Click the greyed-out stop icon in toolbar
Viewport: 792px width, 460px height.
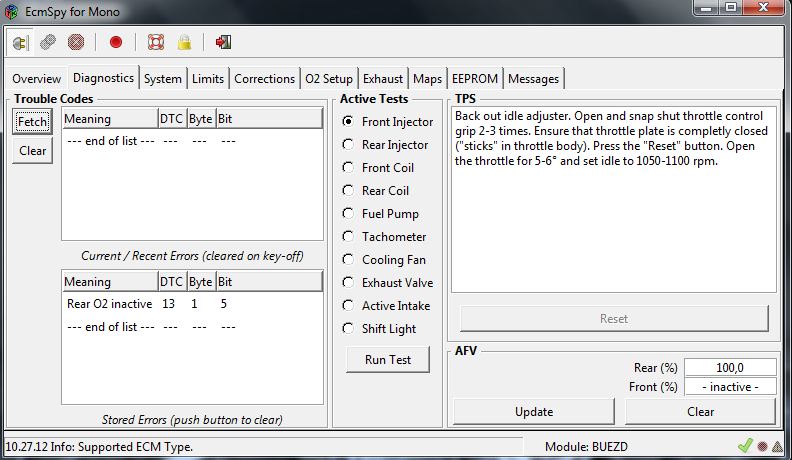(x=76, y=42)
